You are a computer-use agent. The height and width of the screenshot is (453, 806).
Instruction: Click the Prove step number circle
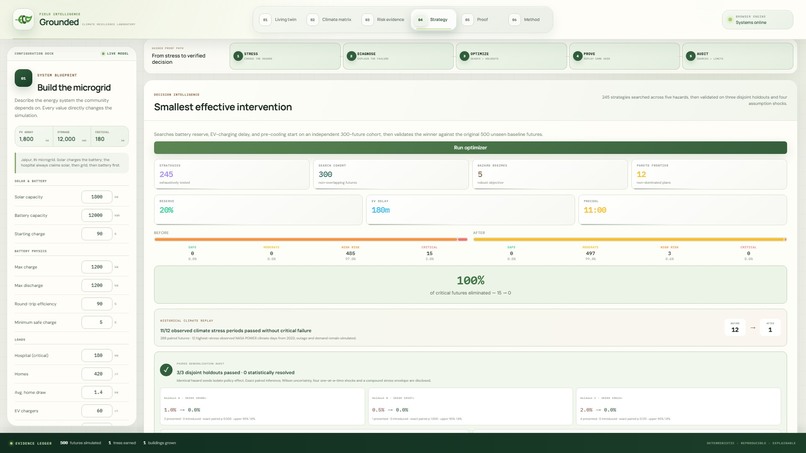(x=577, y=56)
